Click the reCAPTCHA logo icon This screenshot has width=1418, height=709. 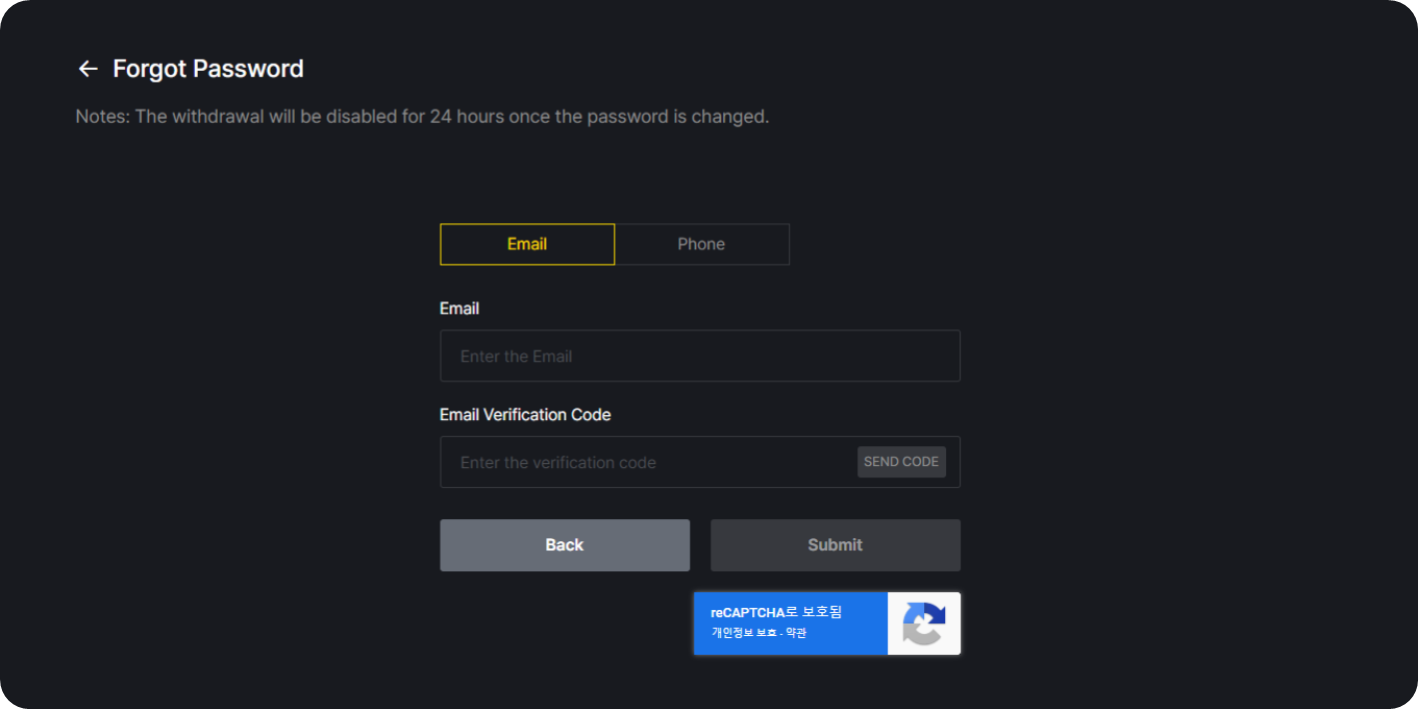click(x=924, y=623)
